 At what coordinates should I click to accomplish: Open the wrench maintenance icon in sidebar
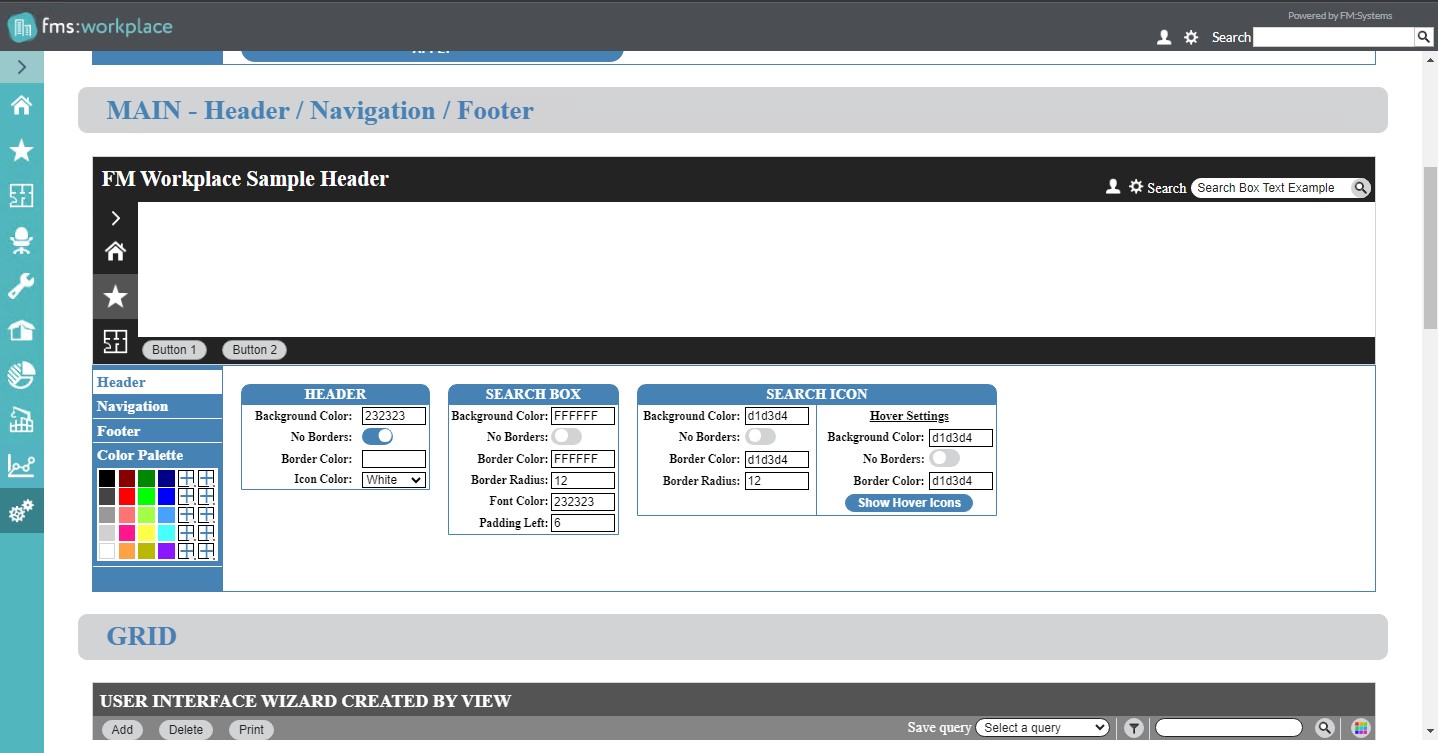21,286
